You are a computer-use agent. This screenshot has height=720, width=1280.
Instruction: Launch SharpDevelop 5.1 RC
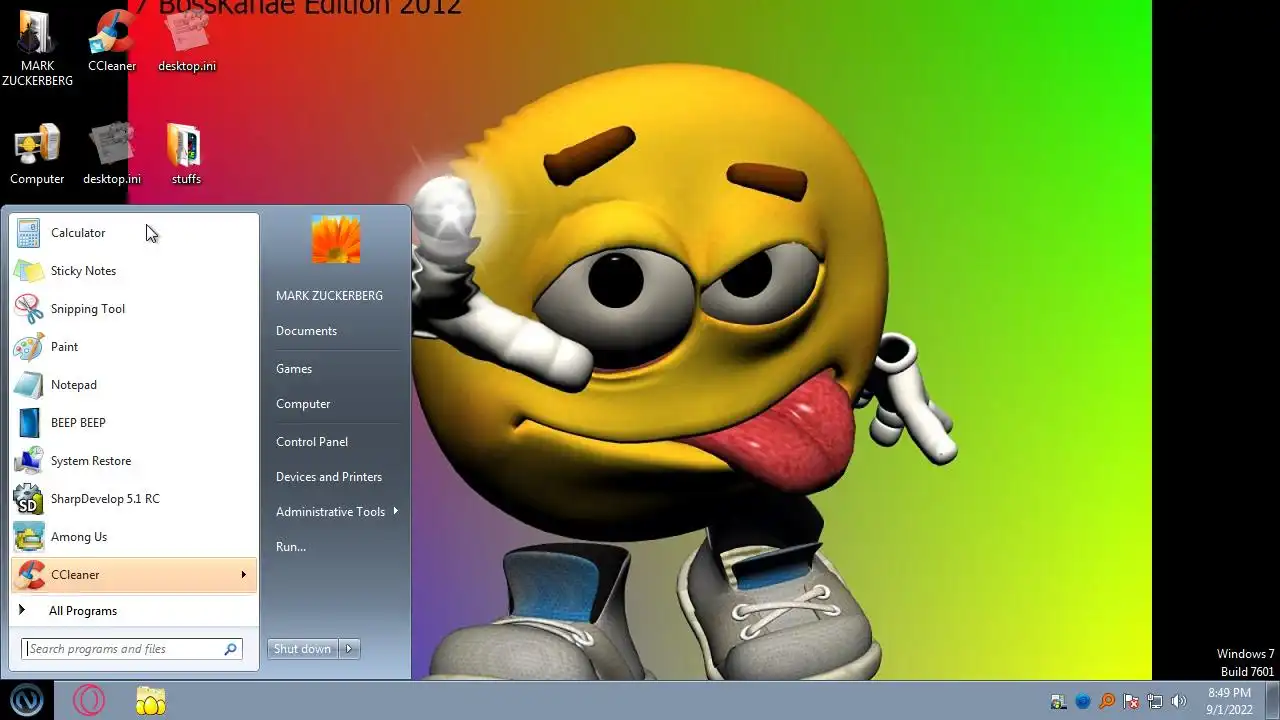pyautogui.click(x=134, y=499)
